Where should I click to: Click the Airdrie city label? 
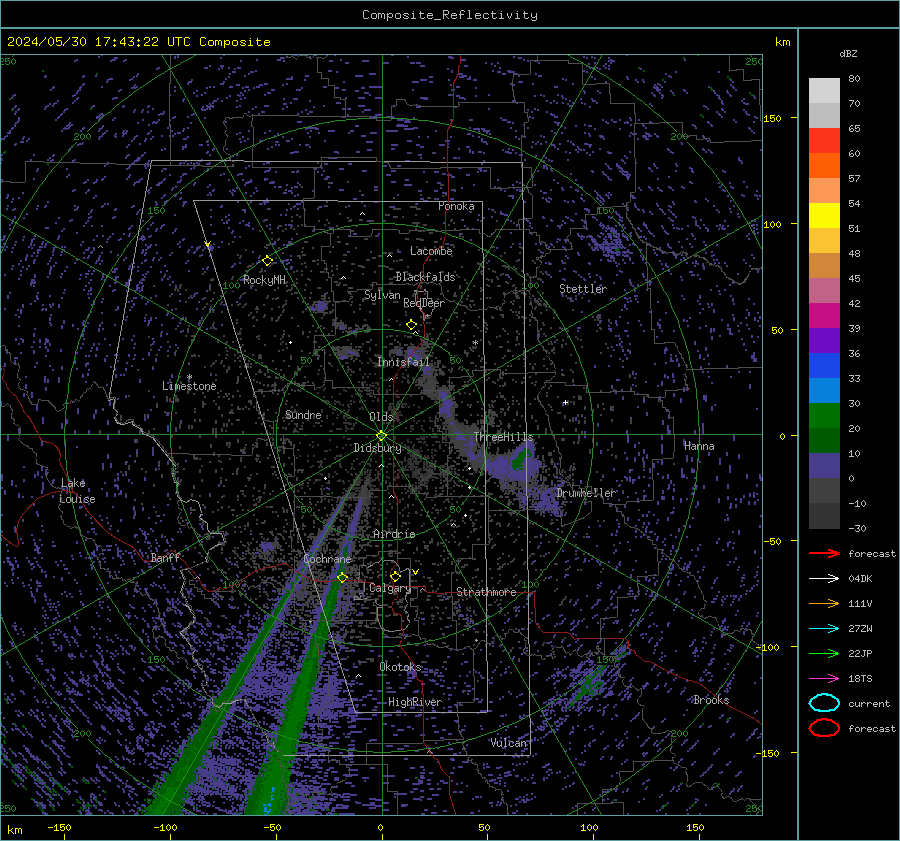coord(394,534)
